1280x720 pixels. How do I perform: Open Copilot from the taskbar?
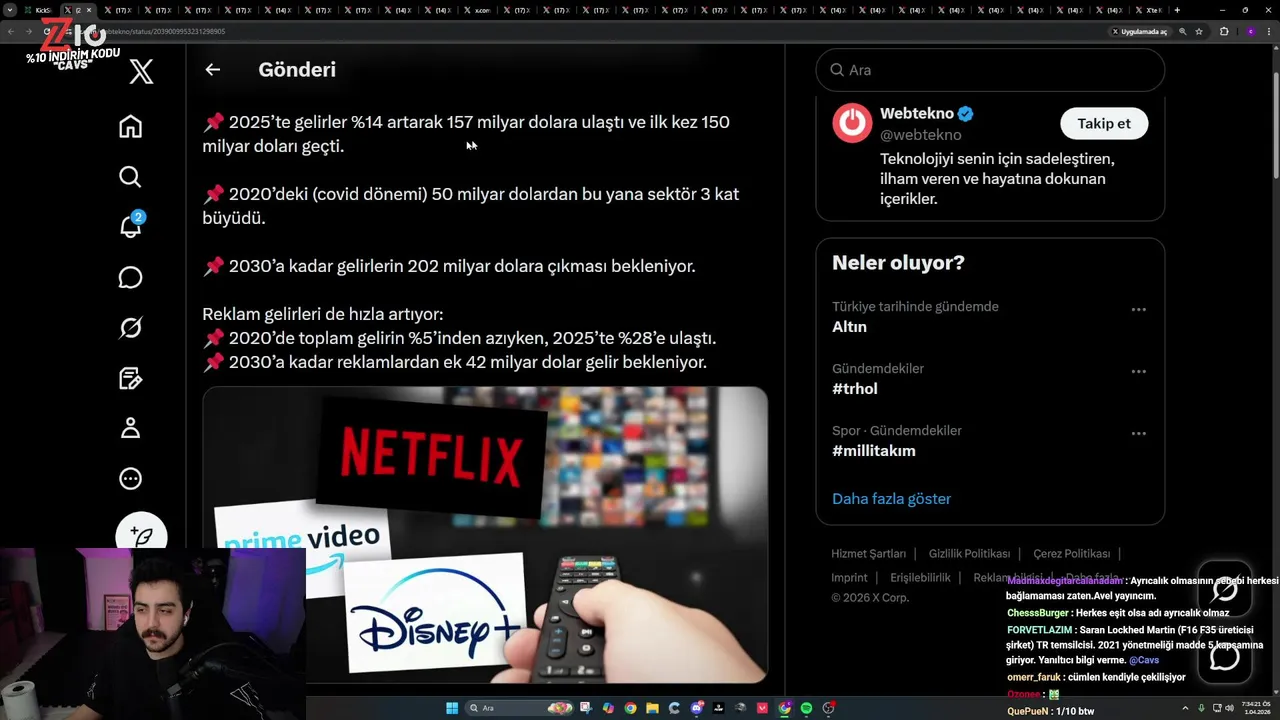click(x=608, y=708)
